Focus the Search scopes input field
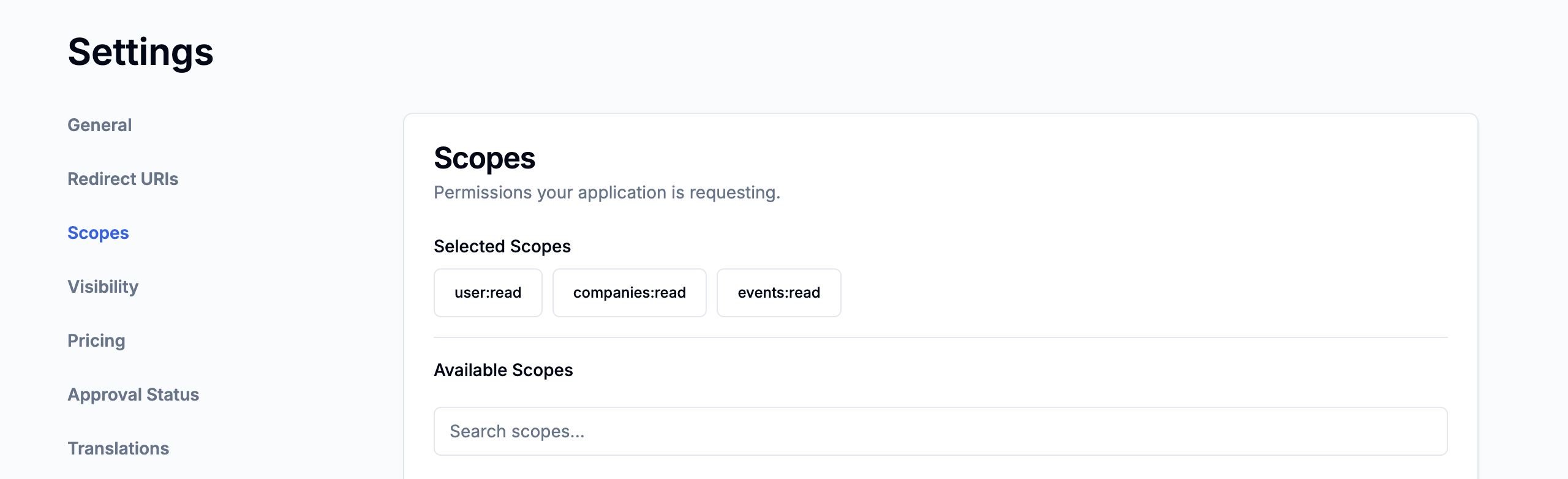 (940, 431)
